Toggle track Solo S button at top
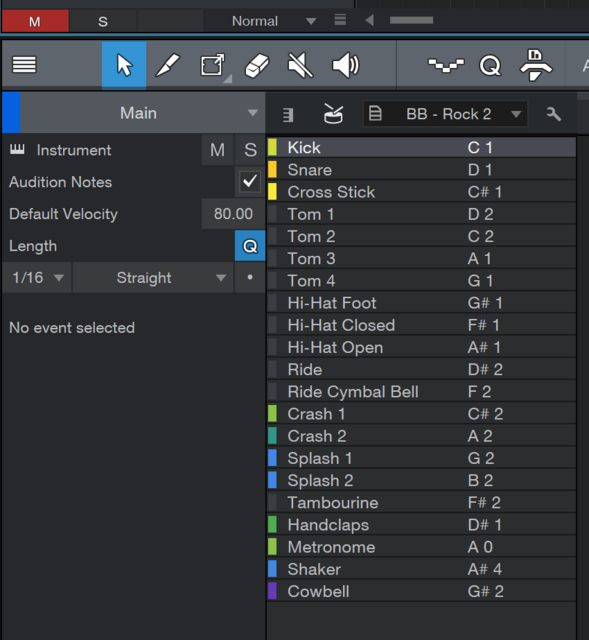The width and height of the screenshot is (589, 640). click(103, 21)
